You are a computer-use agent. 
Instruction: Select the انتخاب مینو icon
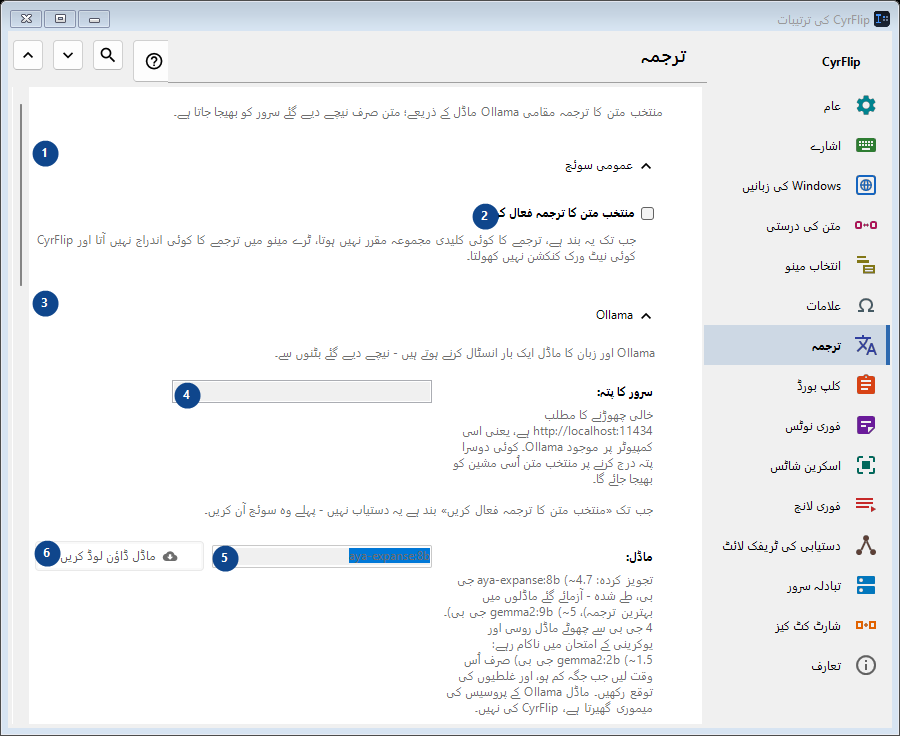click(x=866, y=265)
